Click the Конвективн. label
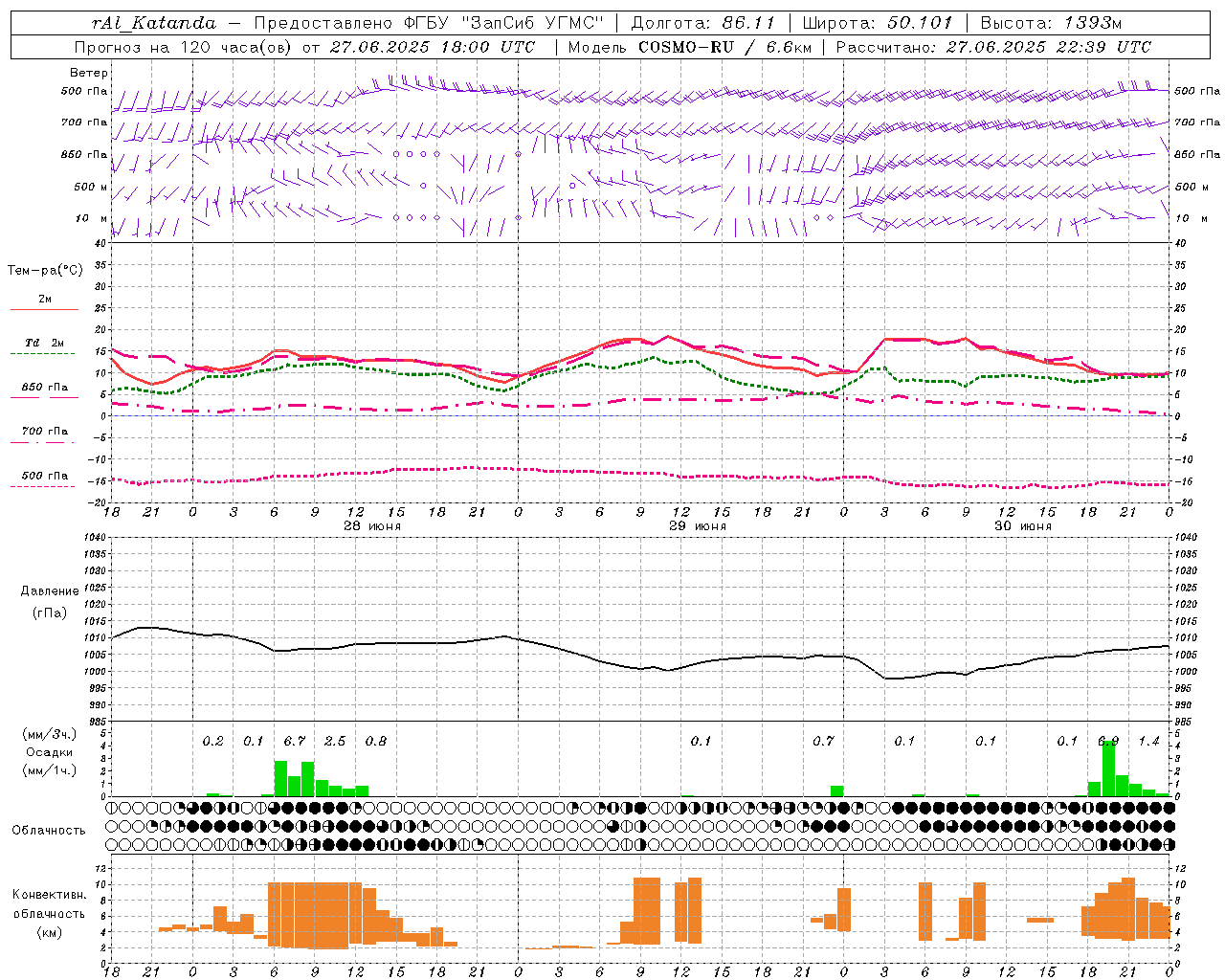The image size is (1225, 980). pos(49,895)
